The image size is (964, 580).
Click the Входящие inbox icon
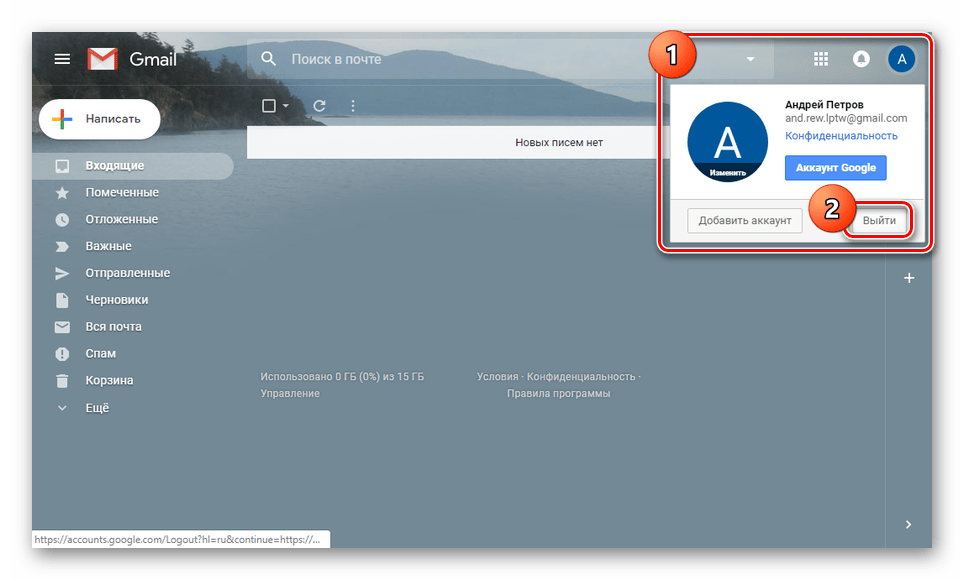pyautogui.click(x=62, y=166)
